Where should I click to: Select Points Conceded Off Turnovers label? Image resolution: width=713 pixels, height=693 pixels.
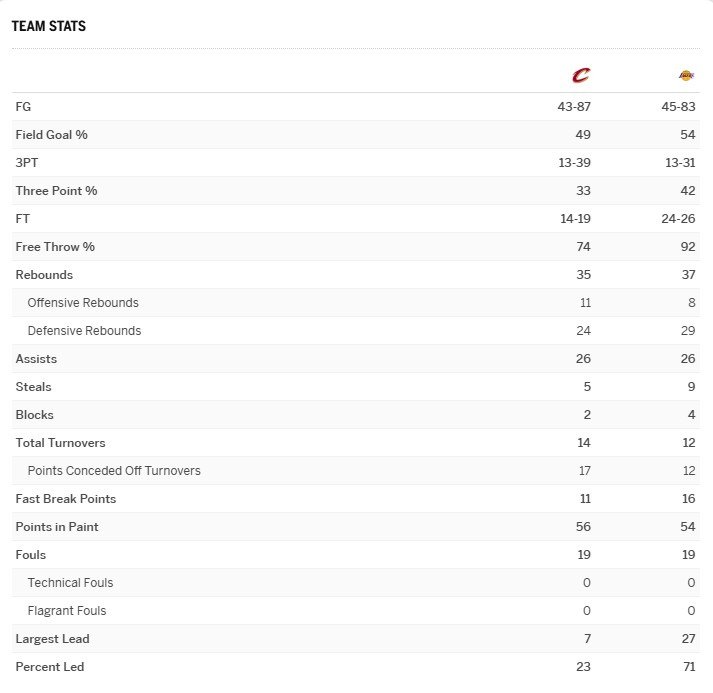tap(114, 471)
